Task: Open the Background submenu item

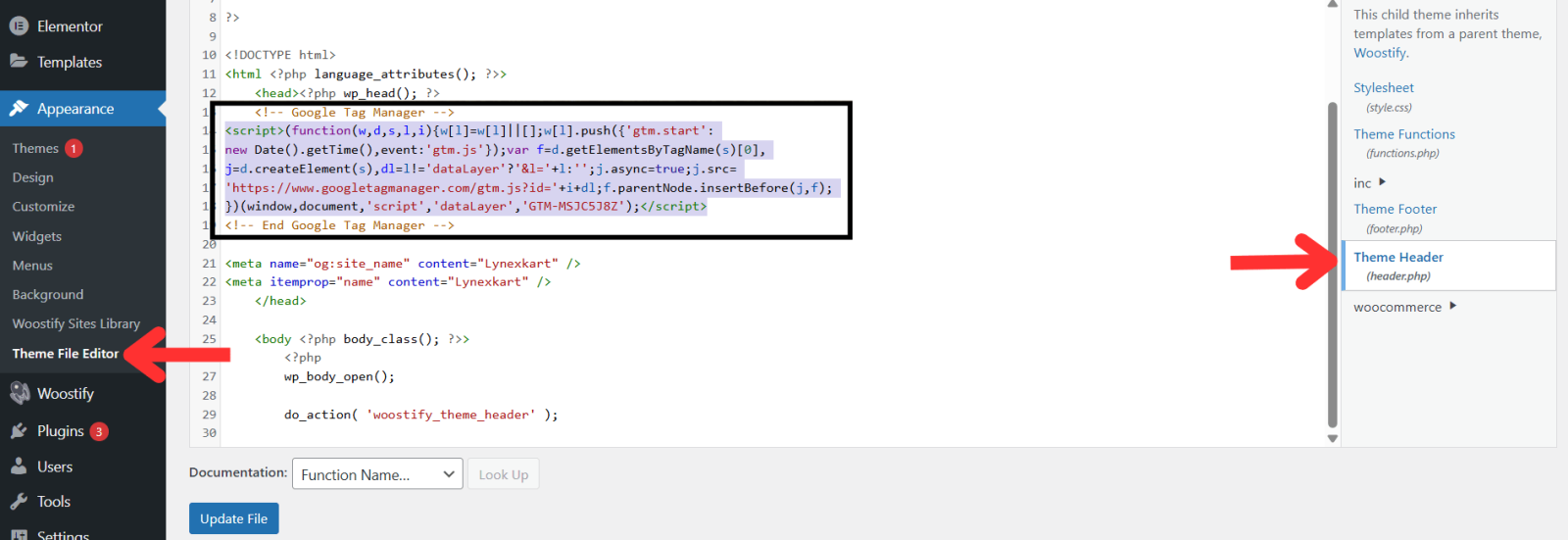Action: pyautogui.click(x=47, y=295)
